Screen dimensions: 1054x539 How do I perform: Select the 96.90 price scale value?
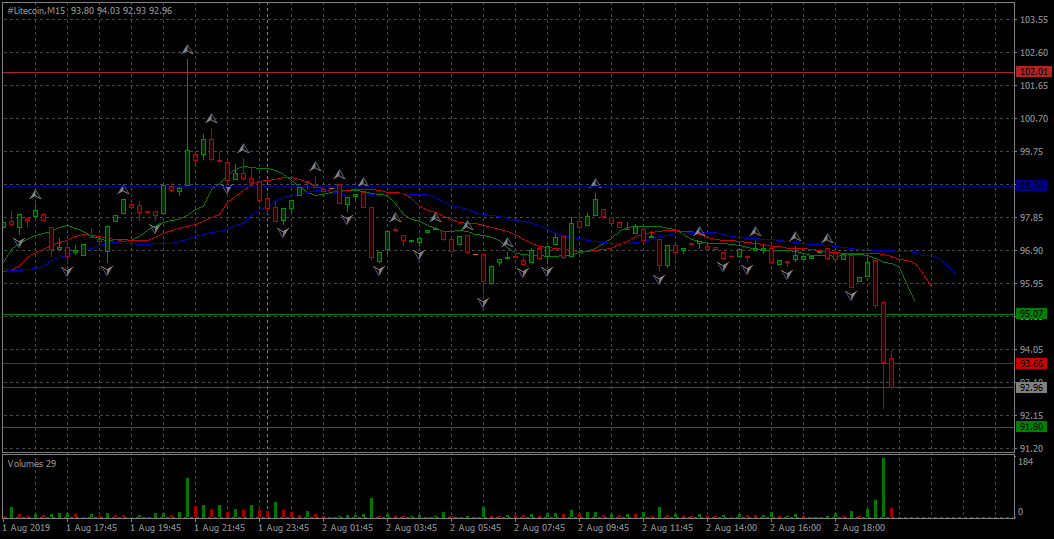click(x=1034, y=251)
